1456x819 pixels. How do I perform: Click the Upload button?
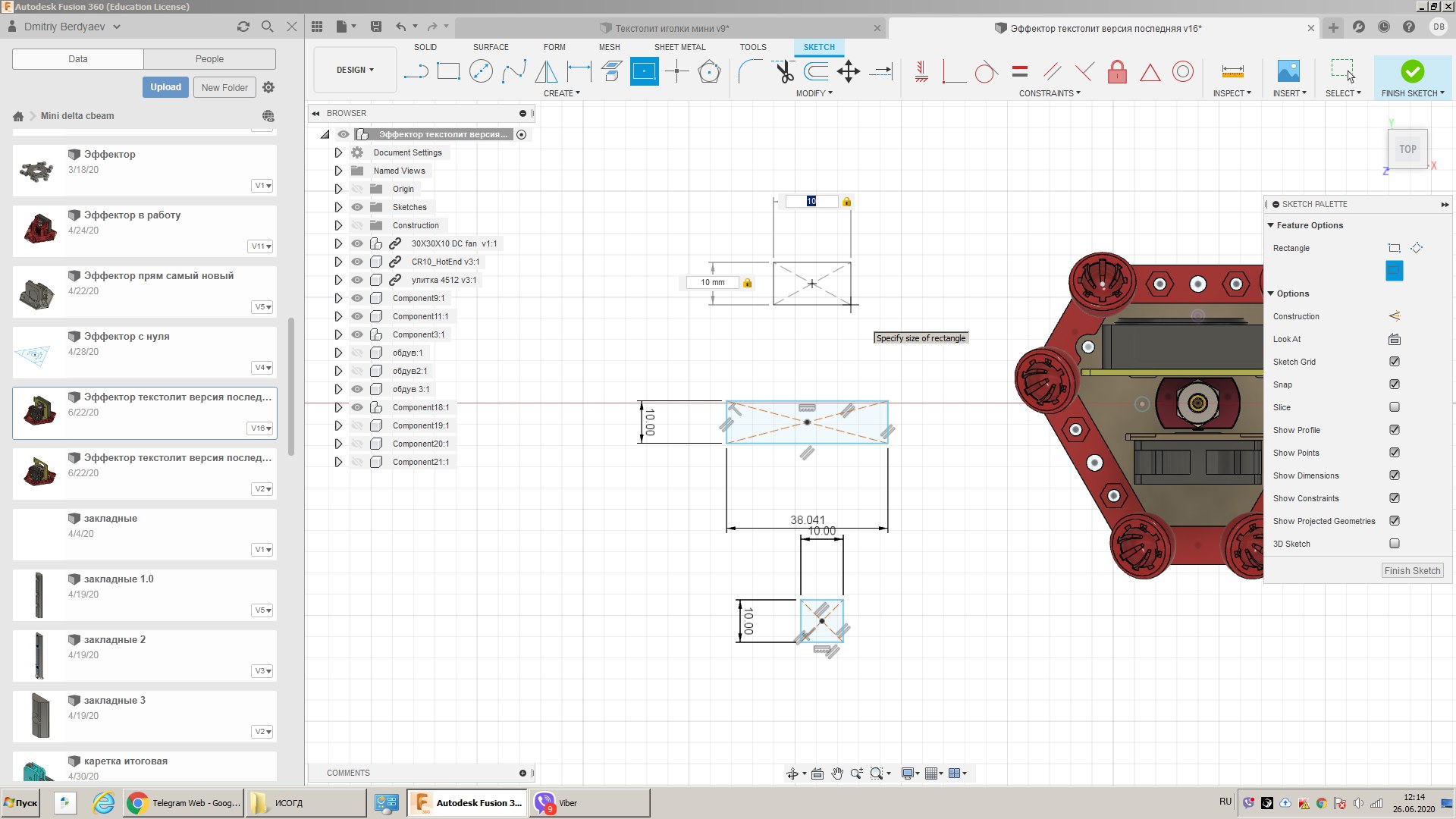(165, 87)
